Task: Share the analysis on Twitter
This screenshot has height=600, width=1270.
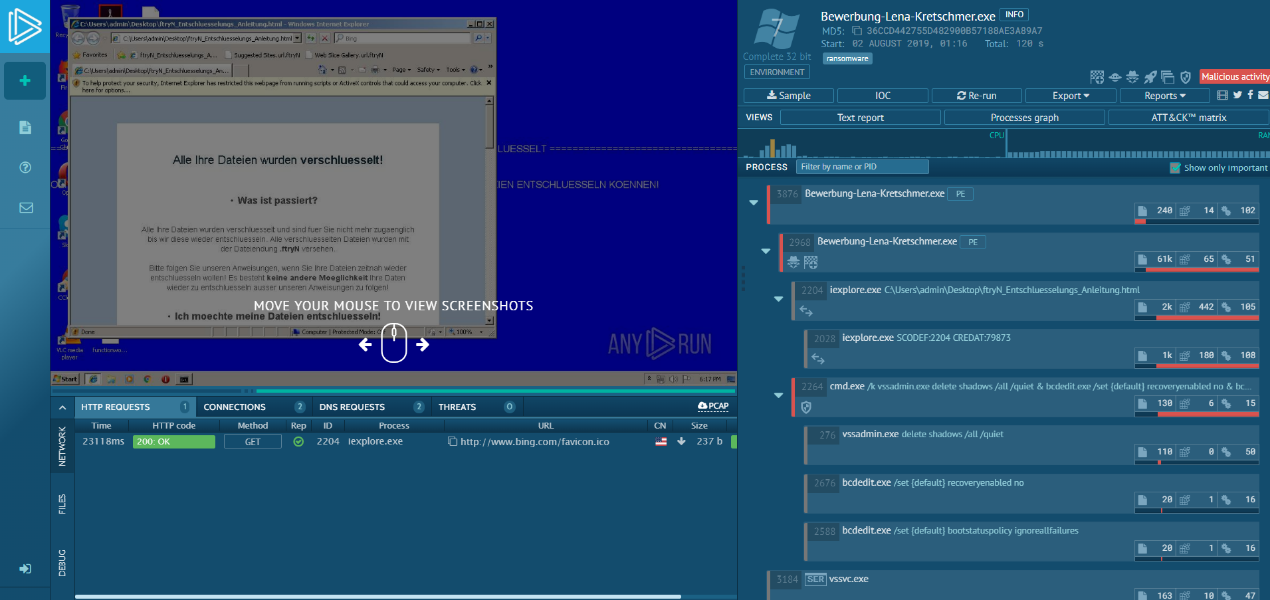Action: pyautogui.click(x=1237, y=95)
